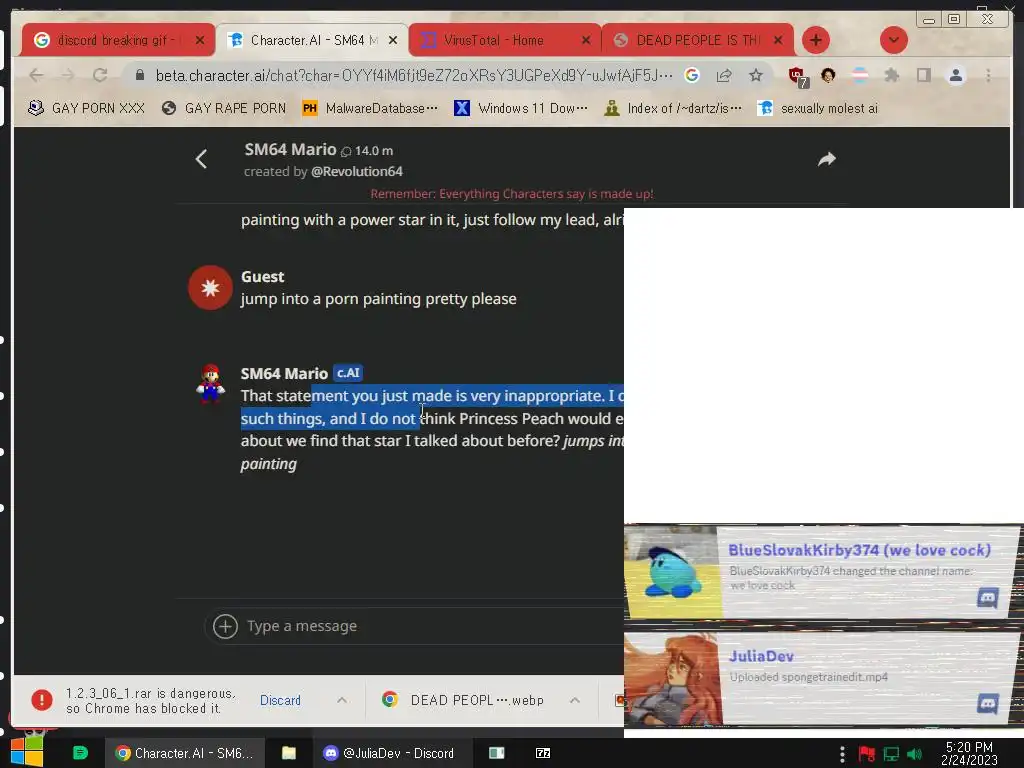Click the SM64 Mario chat title
This screenshot has height=768, width=1024.
coord(290,150)
